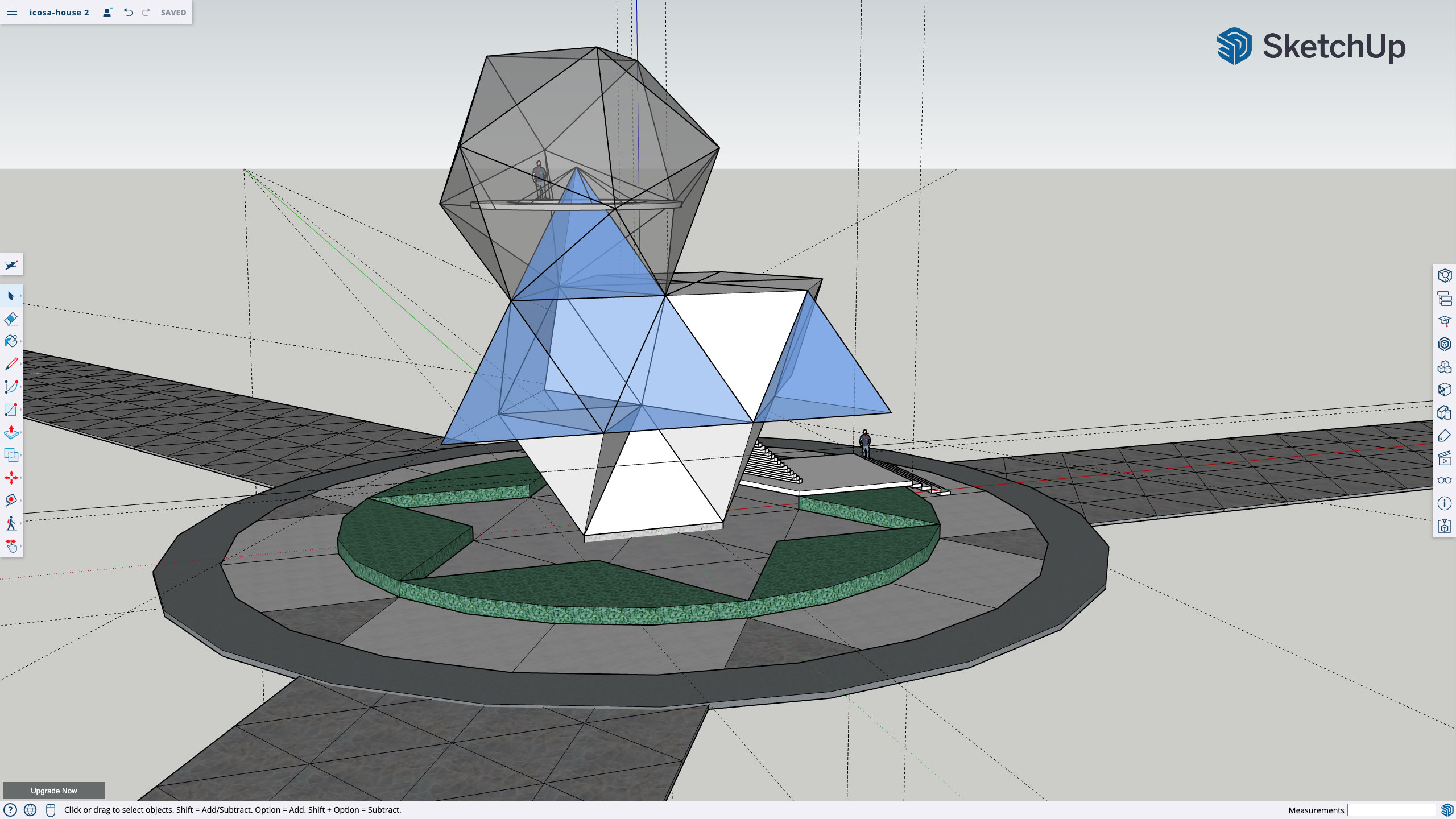Undo the last action
The width and height of the screenshot is (1456, 819).
pyautogui.click(x=128, y=12)
